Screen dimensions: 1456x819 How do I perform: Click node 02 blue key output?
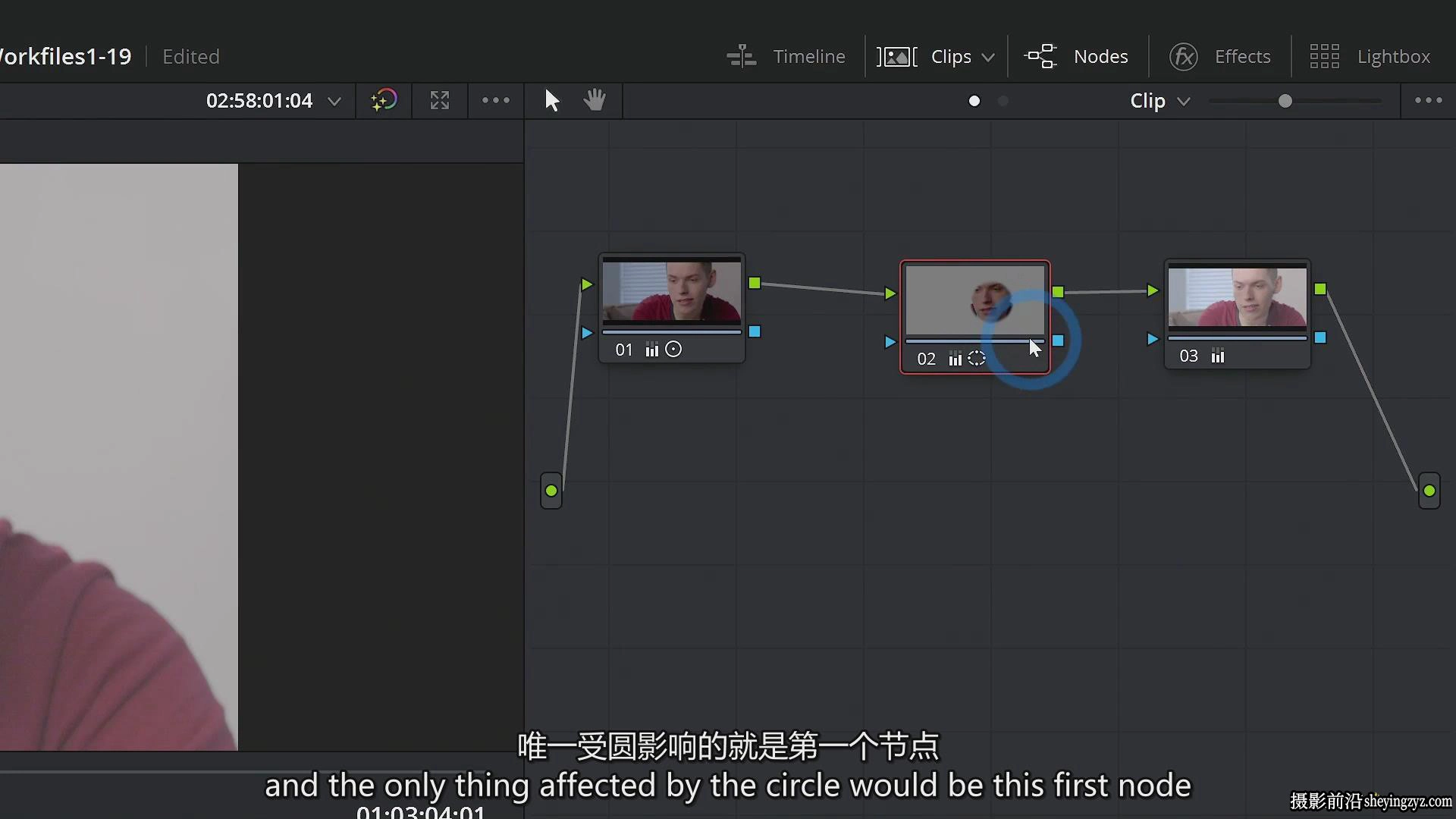[1058, 340]
